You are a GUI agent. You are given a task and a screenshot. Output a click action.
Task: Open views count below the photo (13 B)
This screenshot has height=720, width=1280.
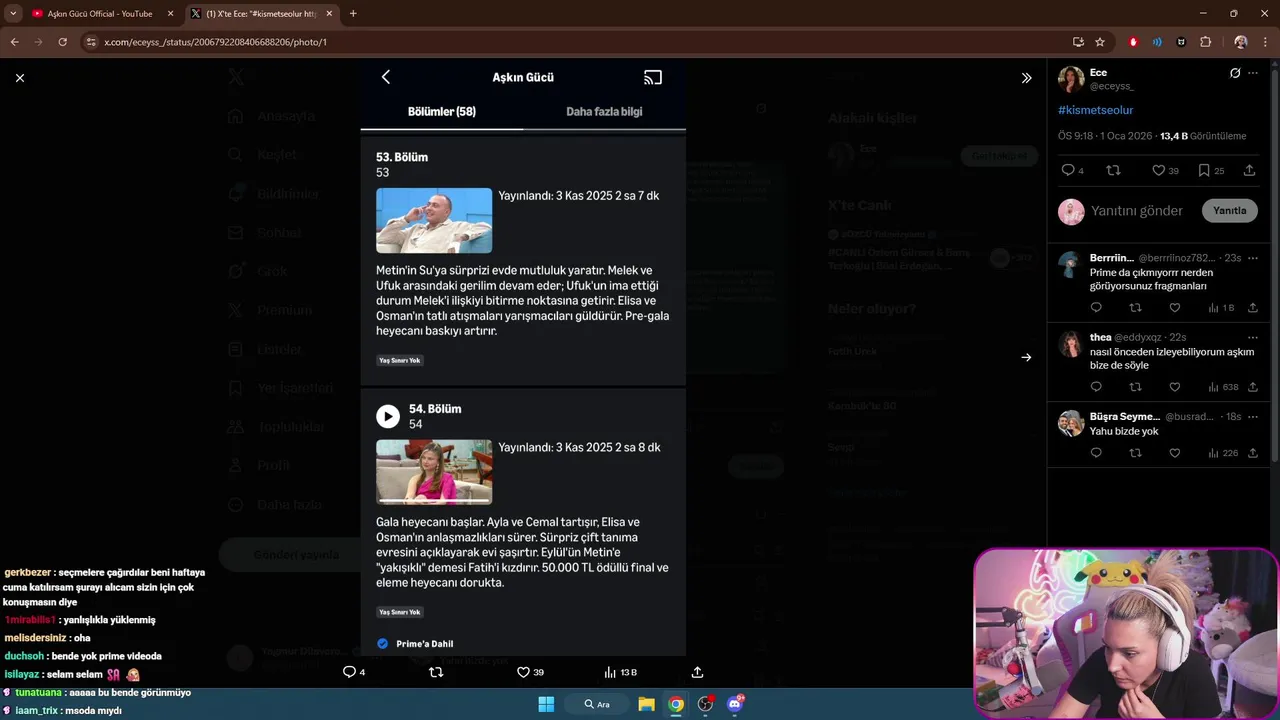pyautogui.click(x=620, y=672)
